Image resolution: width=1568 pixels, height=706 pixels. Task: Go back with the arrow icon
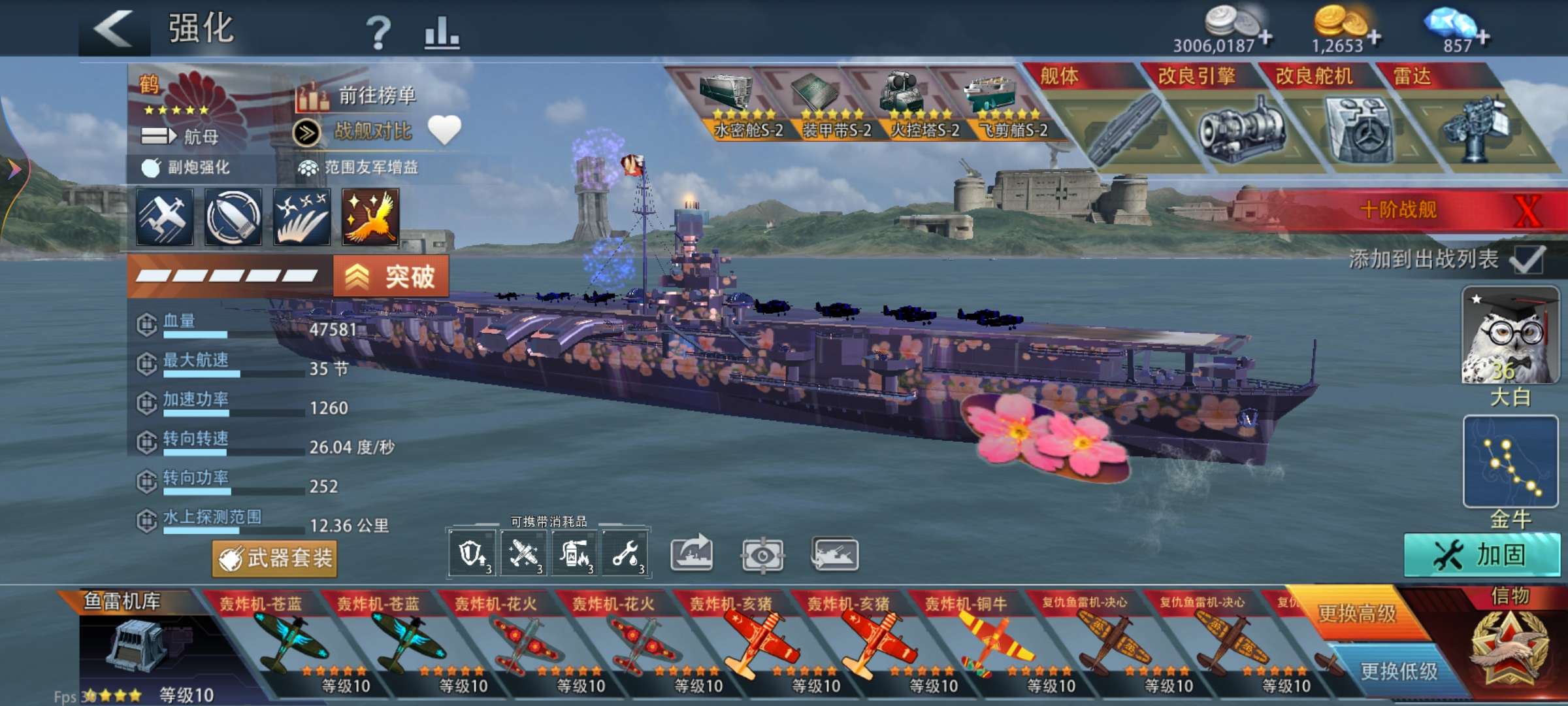(115, 29)
